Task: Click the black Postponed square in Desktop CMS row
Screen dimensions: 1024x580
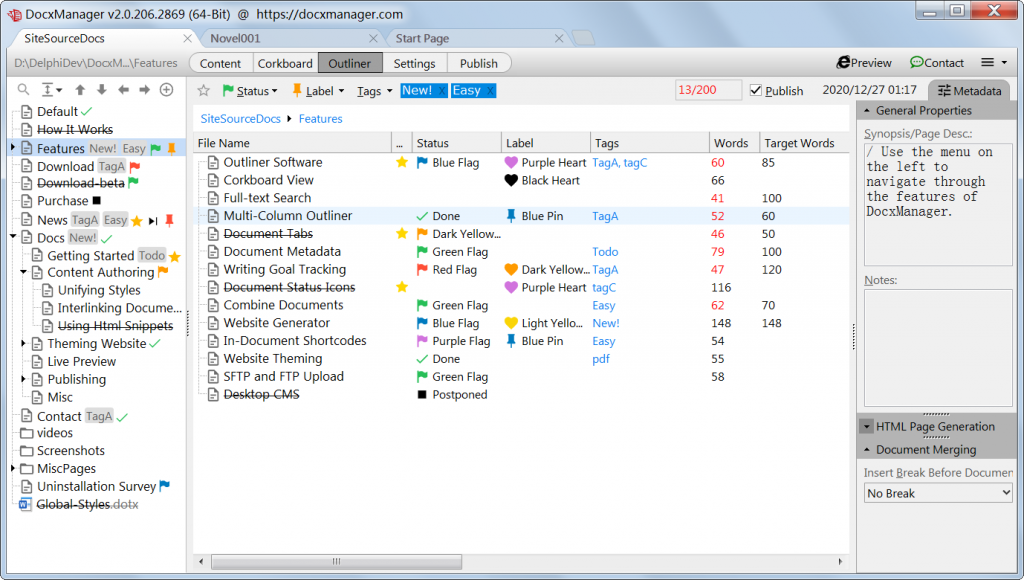Action: (422, 395)
